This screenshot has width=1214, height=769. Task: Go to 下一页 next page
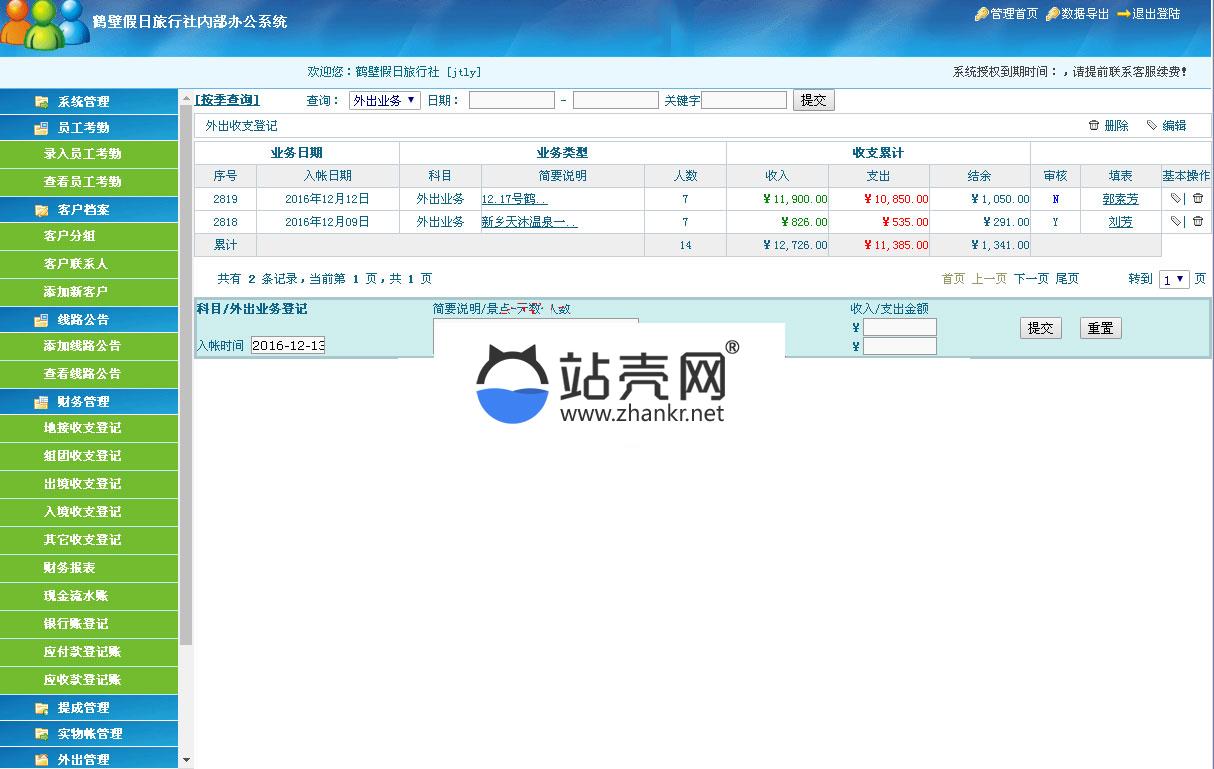point(1030,279)
